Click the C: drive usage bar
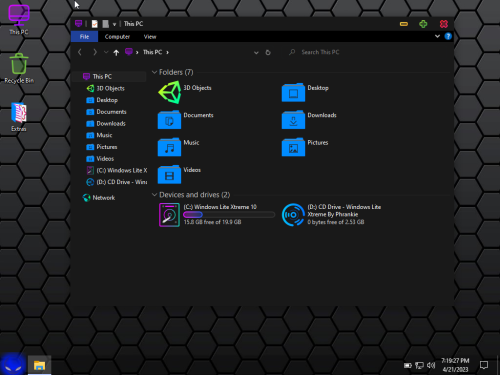This screenshot has height=375, width=500. [x=229, y=215]
